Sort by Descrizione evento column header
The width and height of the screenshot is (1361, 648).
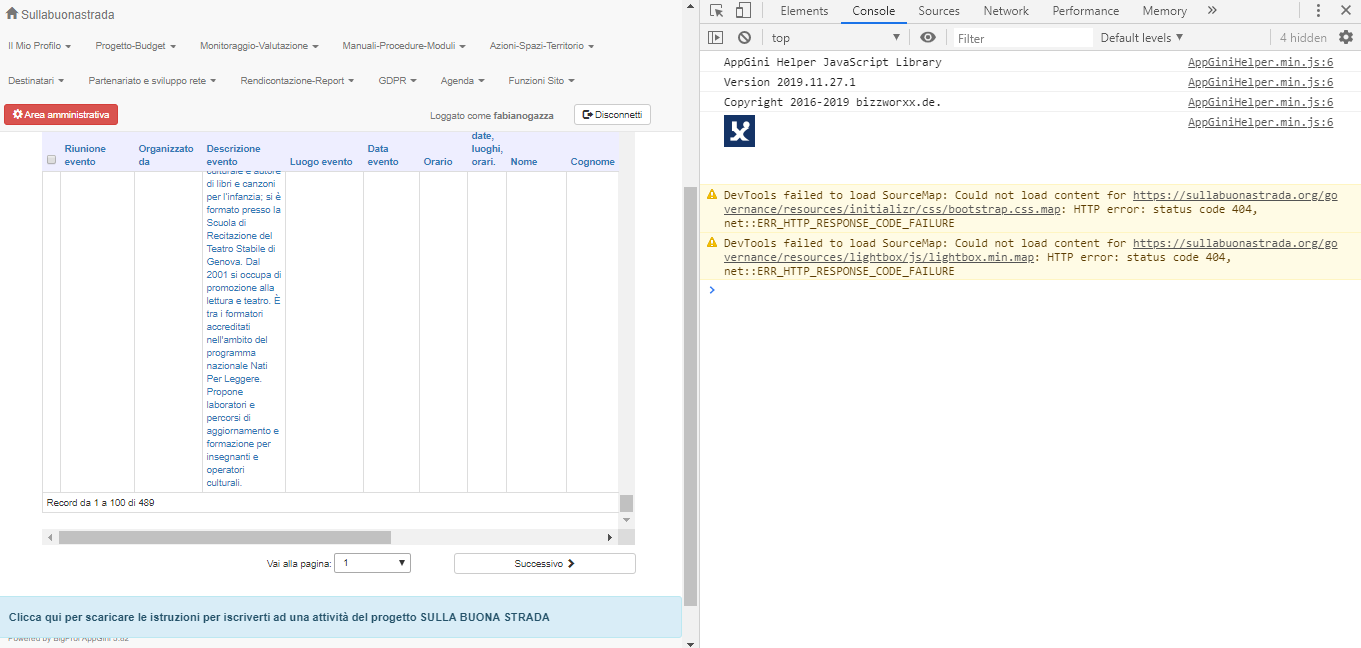point(233,155)
